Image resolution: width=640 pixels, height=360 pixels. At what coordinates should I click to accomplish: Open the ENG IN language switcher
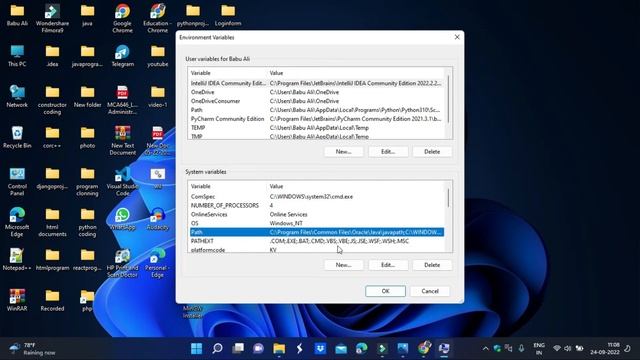[539, 349]
